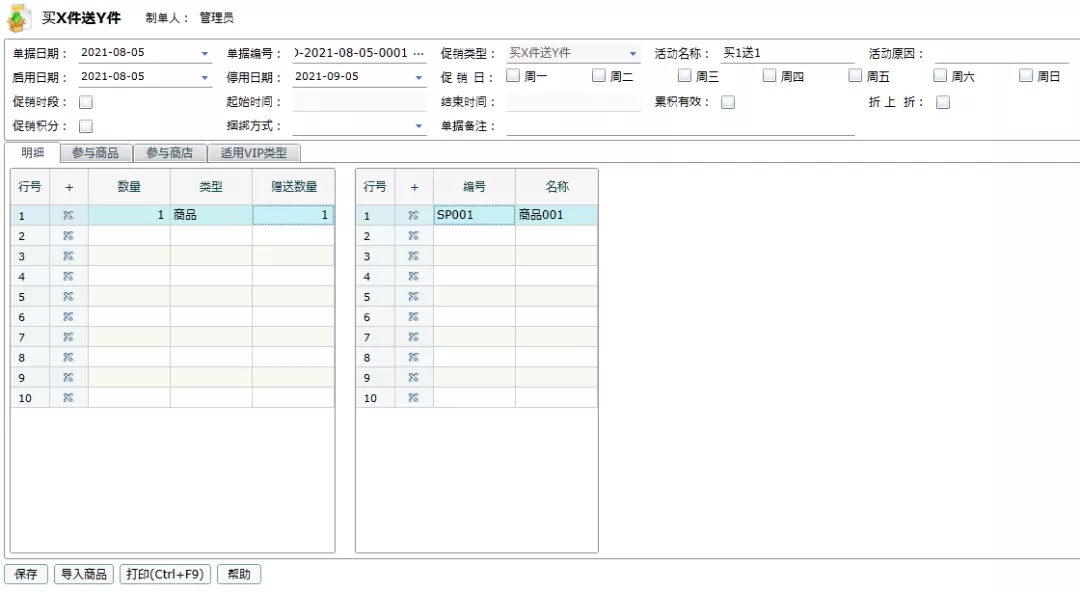Open 单据编号 ellipsis lookup button
Screen dimensions: 1080x592
[x=419, y=53]
